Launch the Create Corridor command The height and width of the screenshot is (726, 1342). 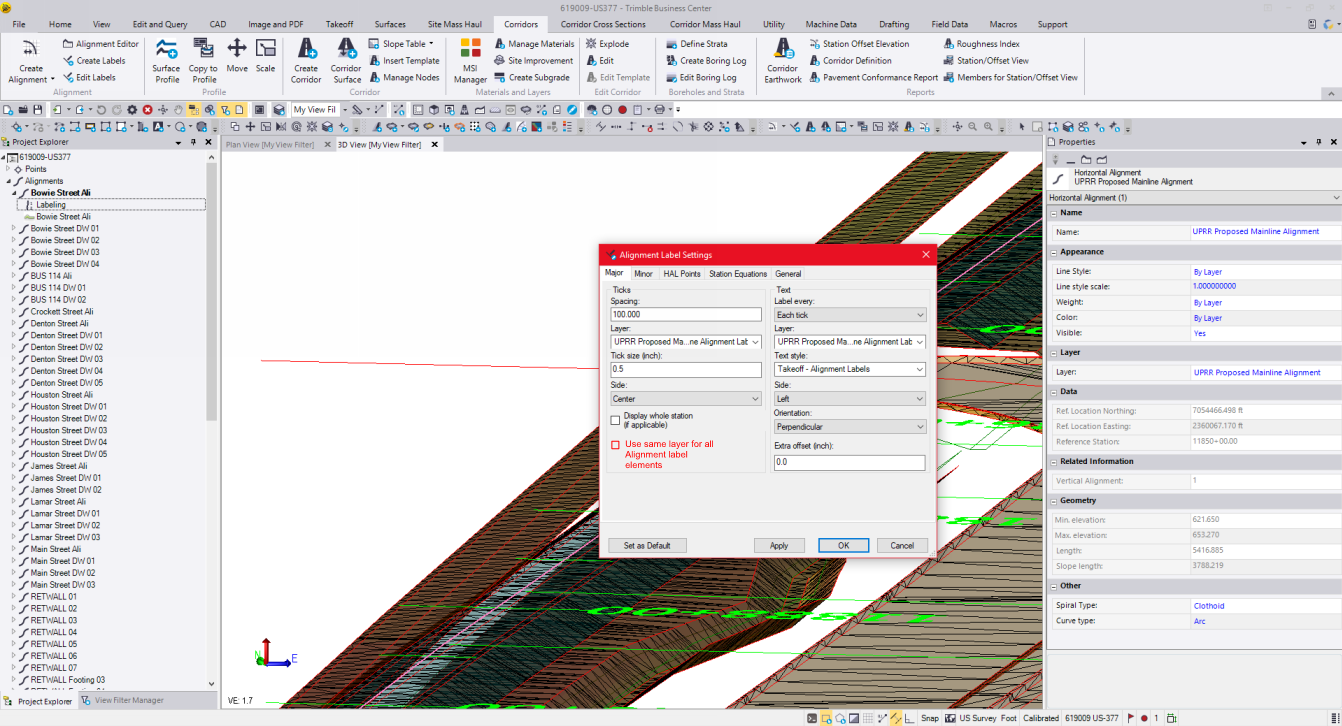click(306, 60)
